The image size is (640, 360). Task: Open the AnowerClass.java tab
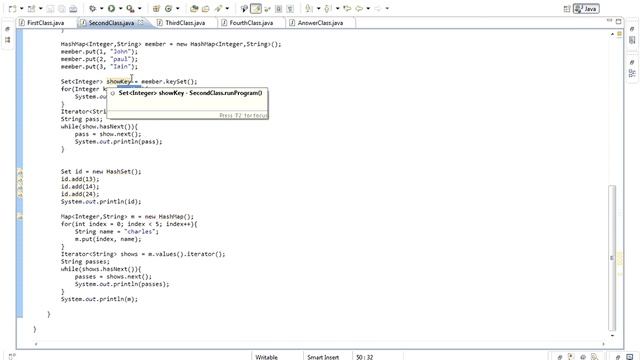(x=320, y=23)
